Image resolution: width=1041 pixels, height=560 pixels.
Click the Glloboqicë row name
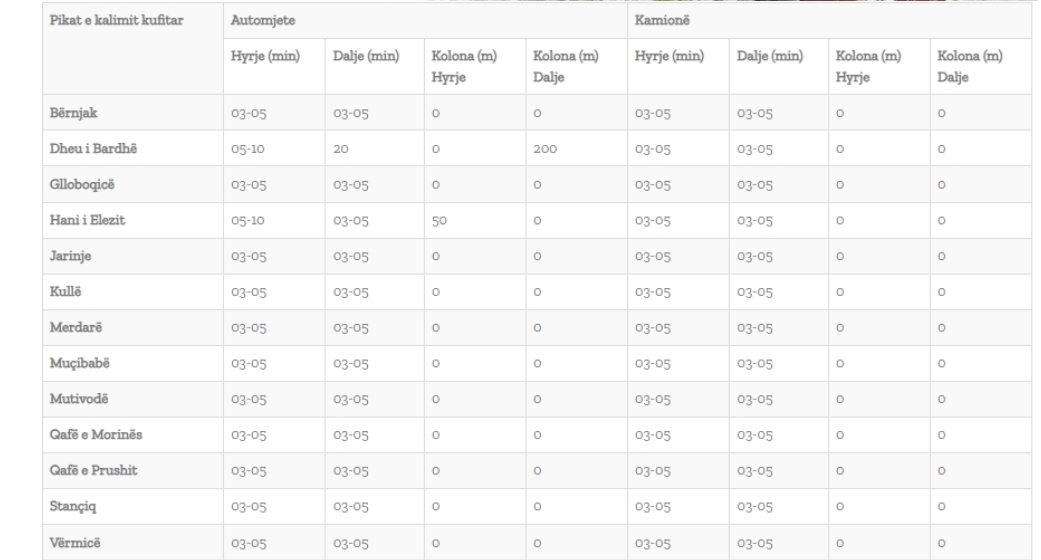(x=82, y=185)
